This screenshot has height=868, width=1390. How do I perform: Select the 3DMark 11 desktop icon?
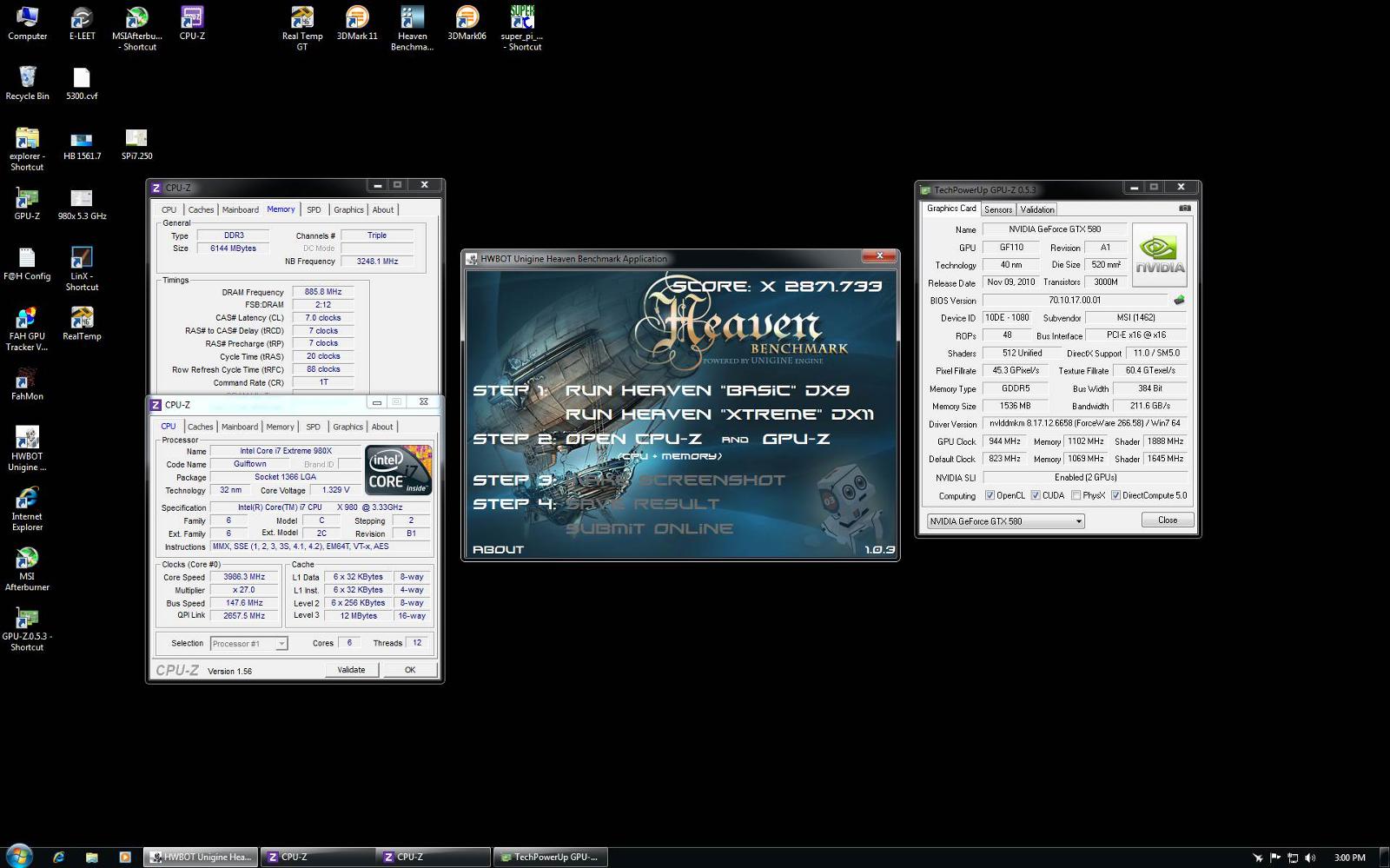click(357, 23)
